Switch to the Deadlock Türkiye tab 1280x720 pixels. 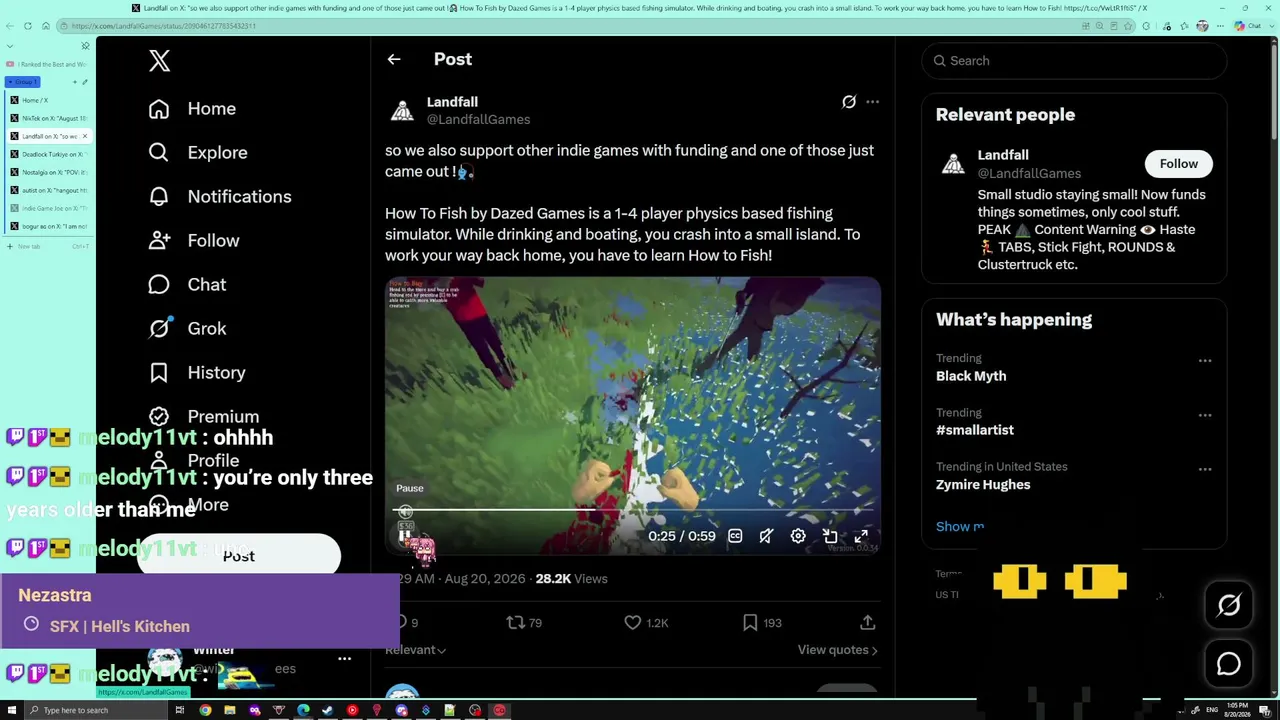click(x=49, y=154)
